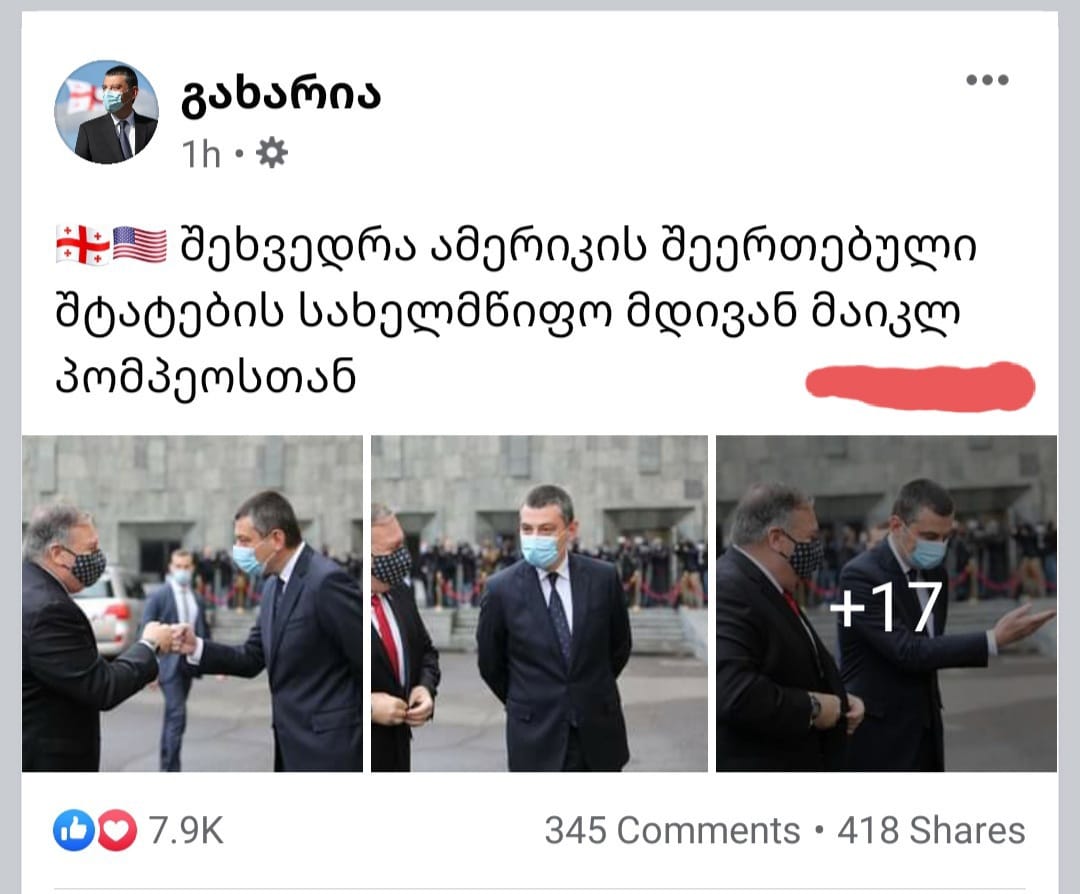Open the გახარია profile name link
1080x894 pixels.
coord(281,94)
